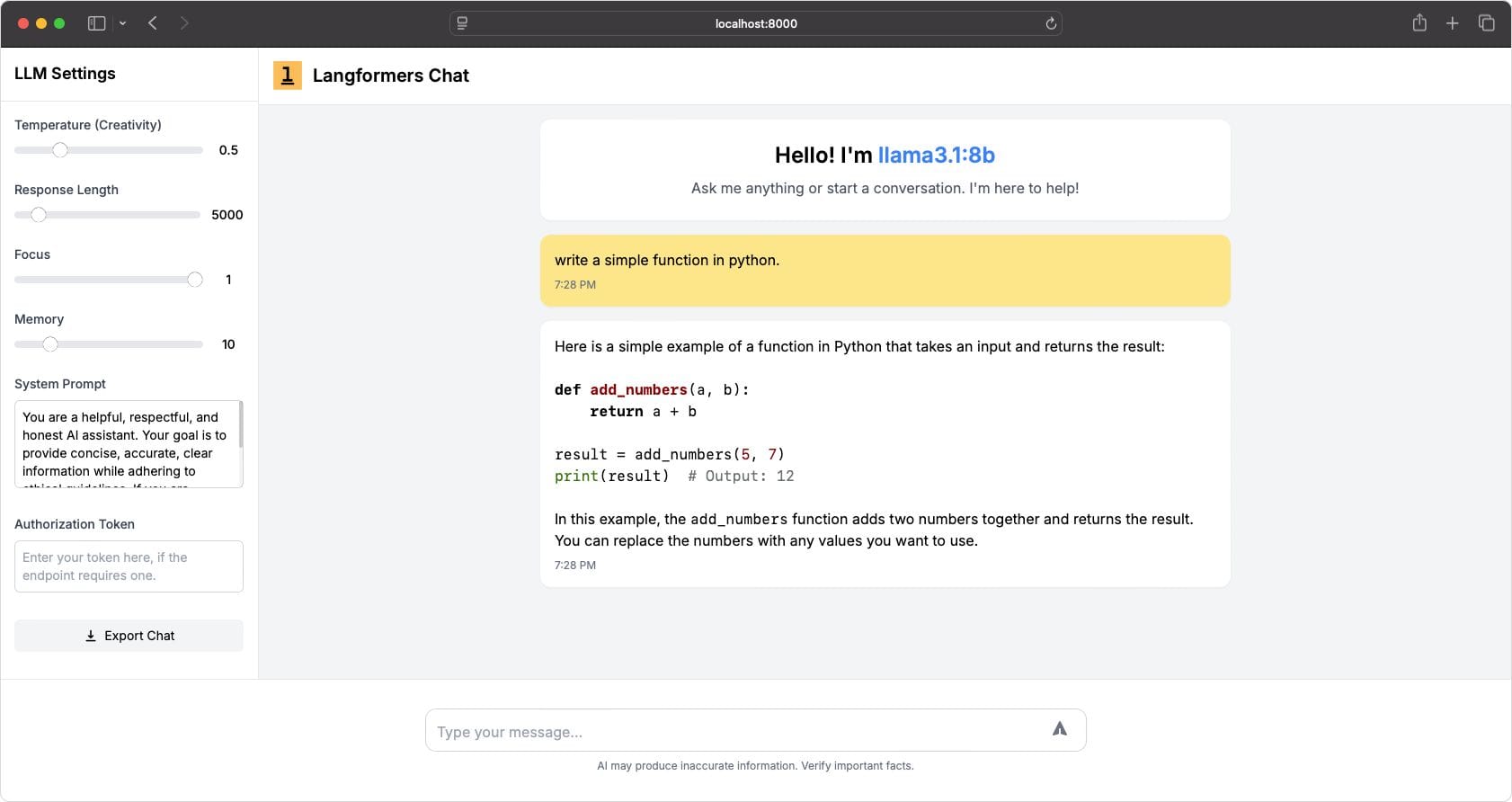1512x802 pixels.
Task: Go back with the browser back arrow
Action: (x=153, y=23)
